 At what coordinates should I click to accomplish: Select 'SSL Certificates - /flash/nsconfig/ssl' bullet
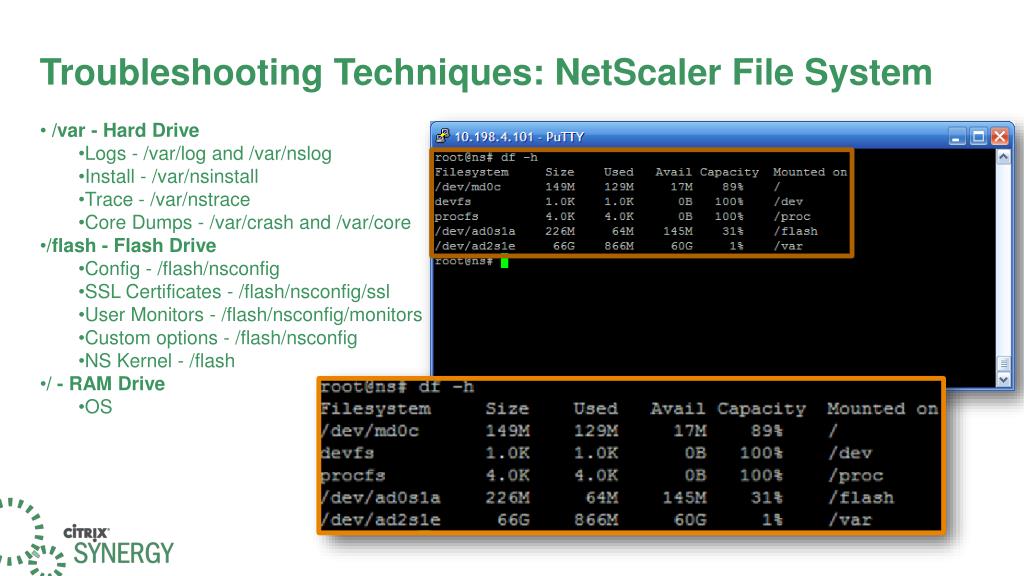coord(234,291)
